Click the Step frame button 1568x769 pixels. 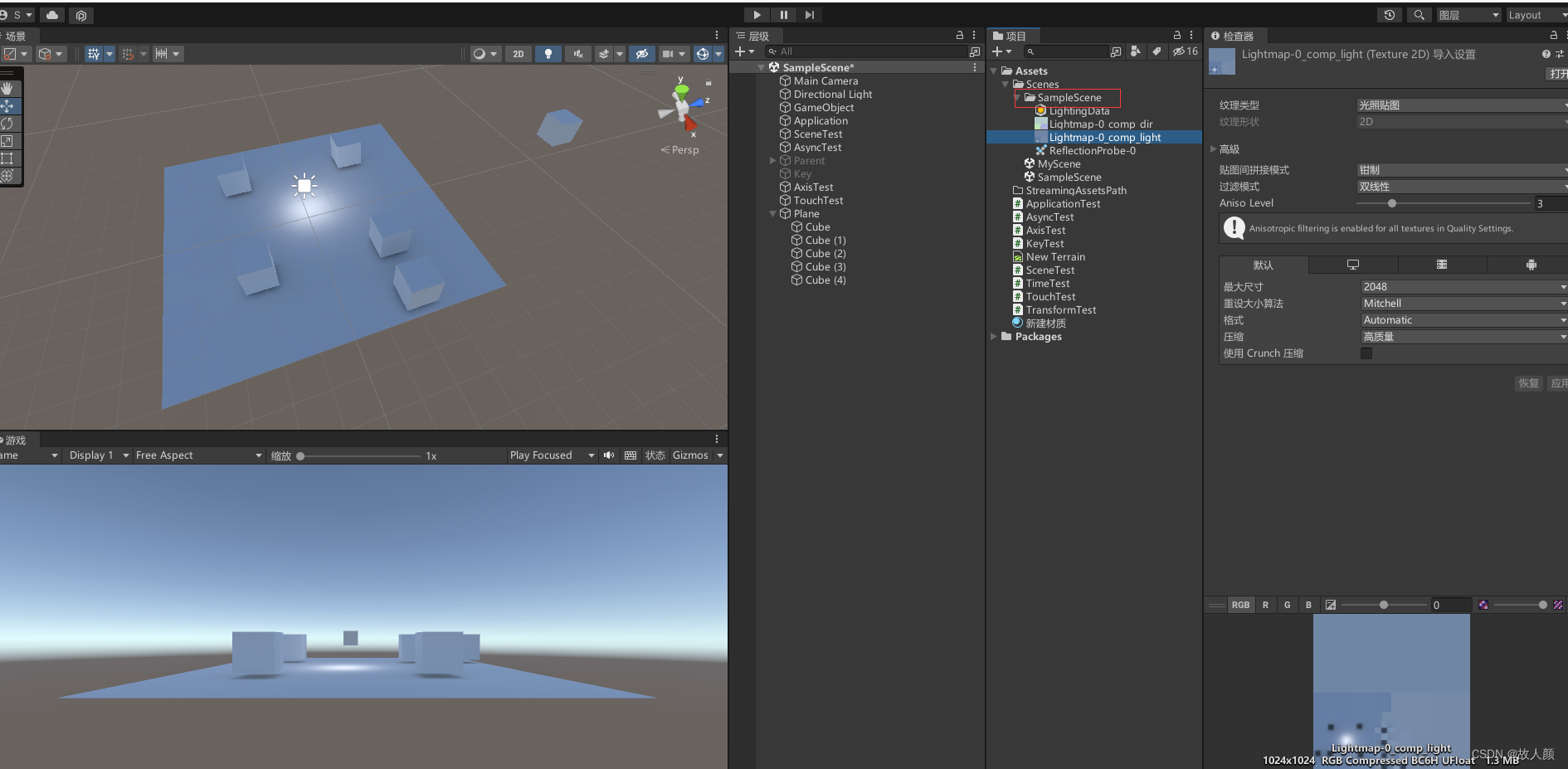coord(810,15)
